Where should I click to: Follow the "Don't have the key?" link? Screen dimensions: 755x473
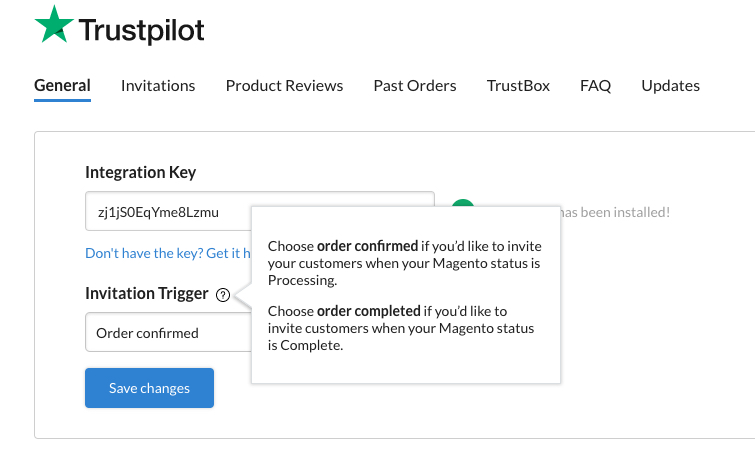click(x=168, y=253)
